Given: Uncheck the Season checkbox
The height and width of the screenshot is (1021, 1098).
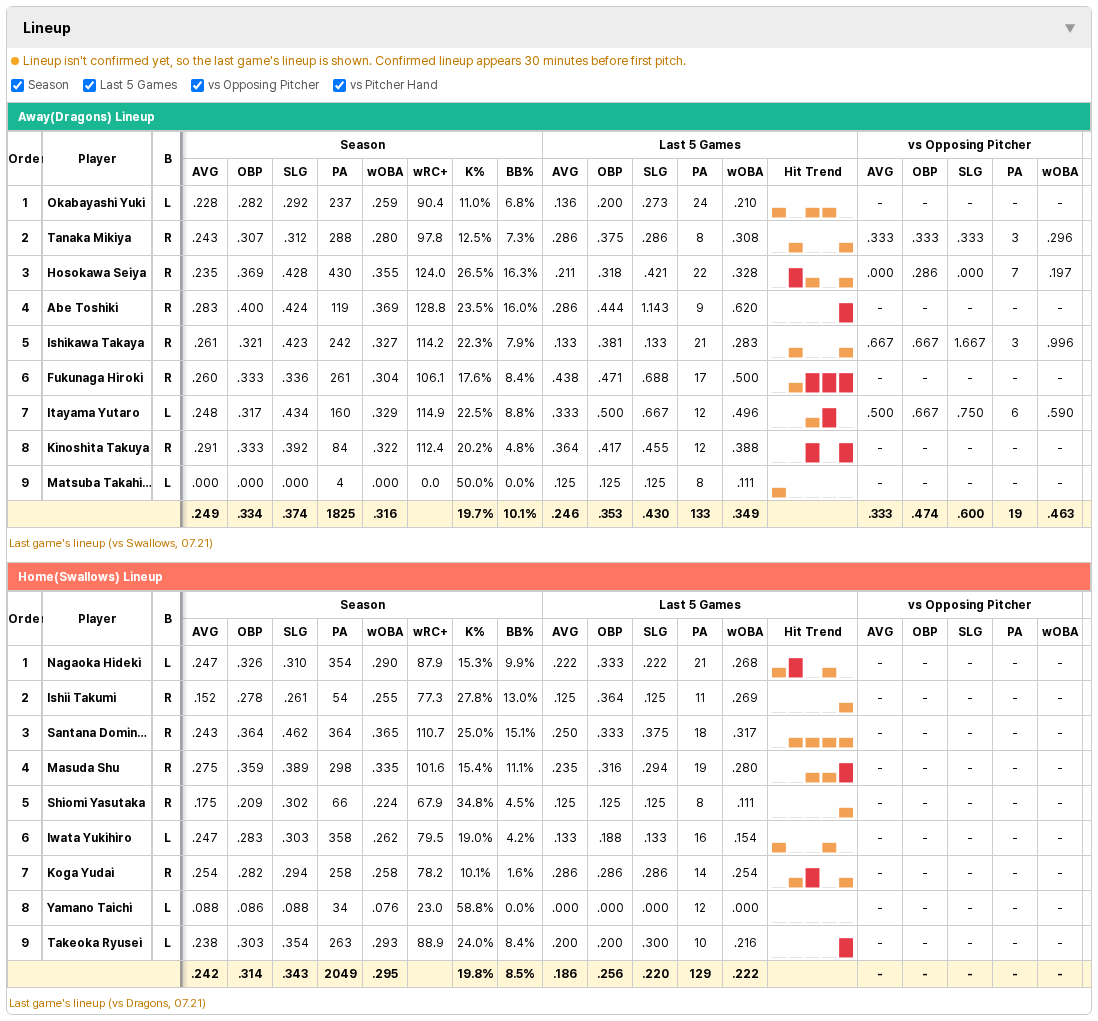Looking at the screenshot, I should [x=18, y=85].
